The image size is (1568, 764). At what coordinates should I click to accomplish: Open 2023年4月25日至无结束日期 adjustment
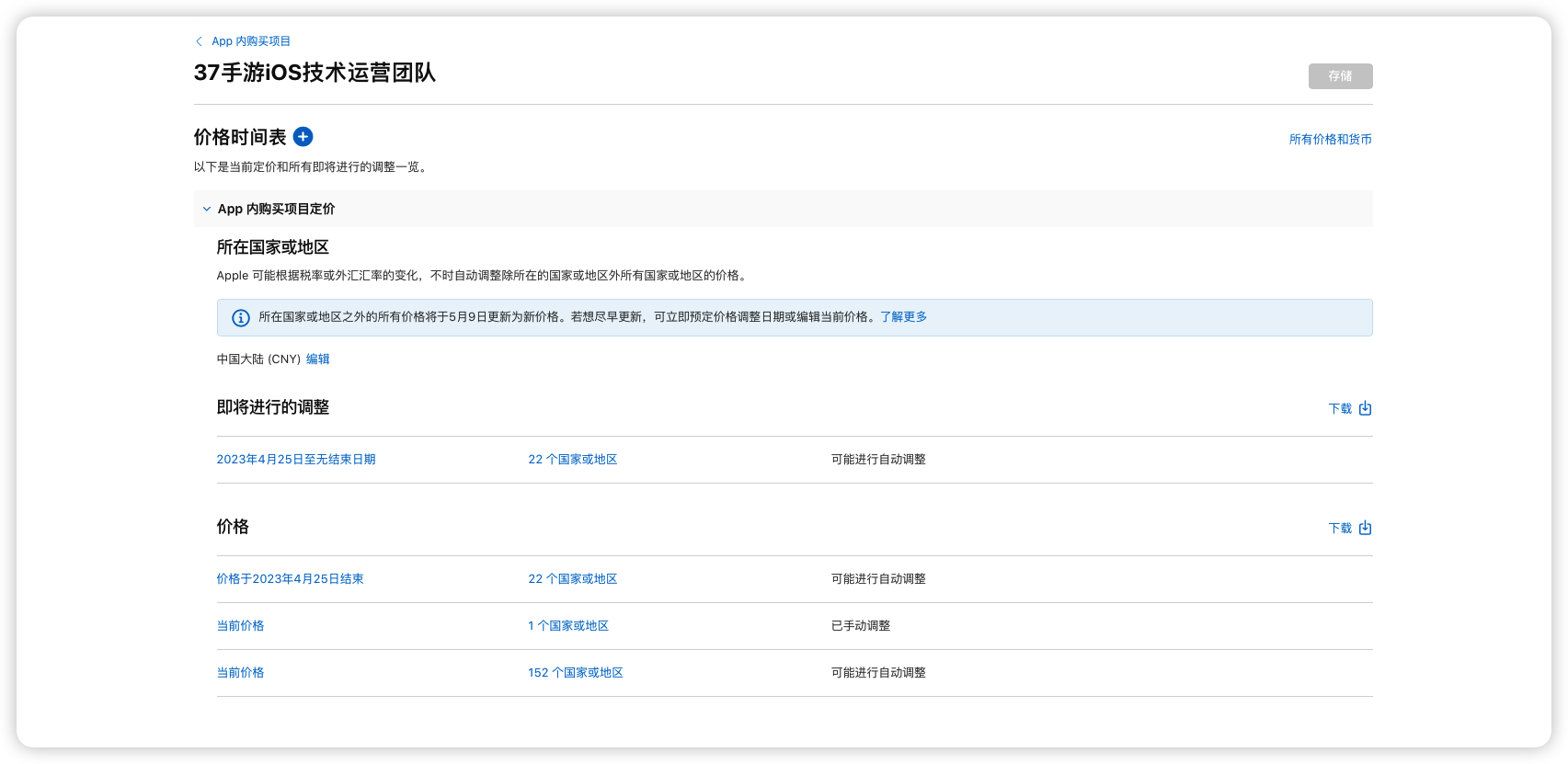[296, 460]
